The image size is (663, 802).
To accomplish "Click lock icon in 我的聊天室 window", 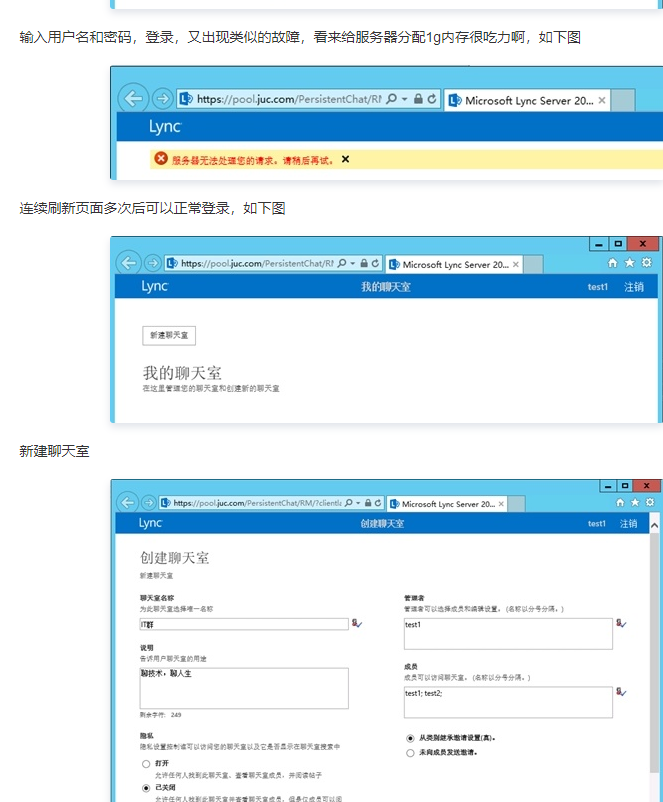I will pyautogui.click(x=364, y=263).
